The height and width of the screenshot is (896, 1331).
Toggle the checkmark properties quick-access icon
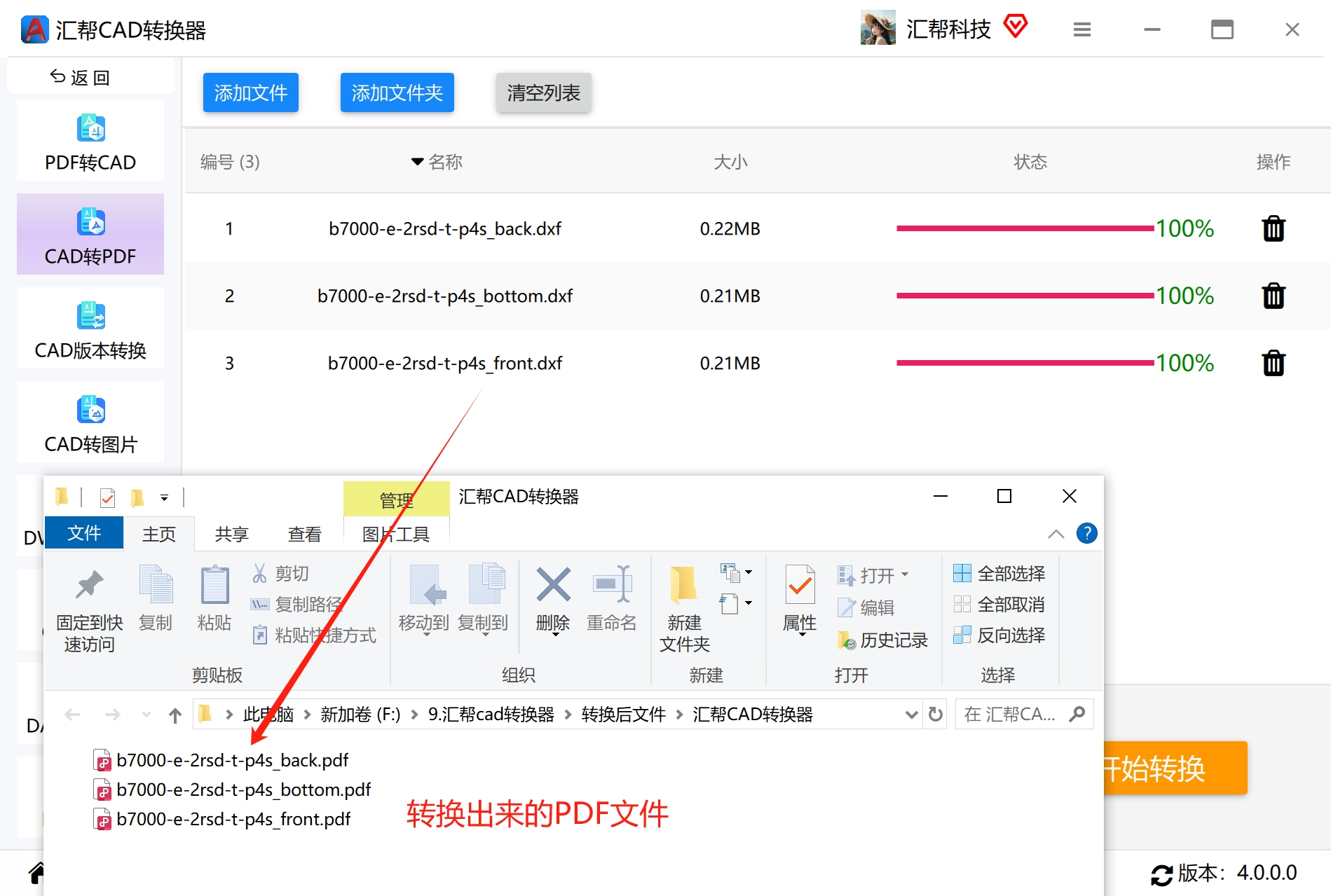coord(107,497)
